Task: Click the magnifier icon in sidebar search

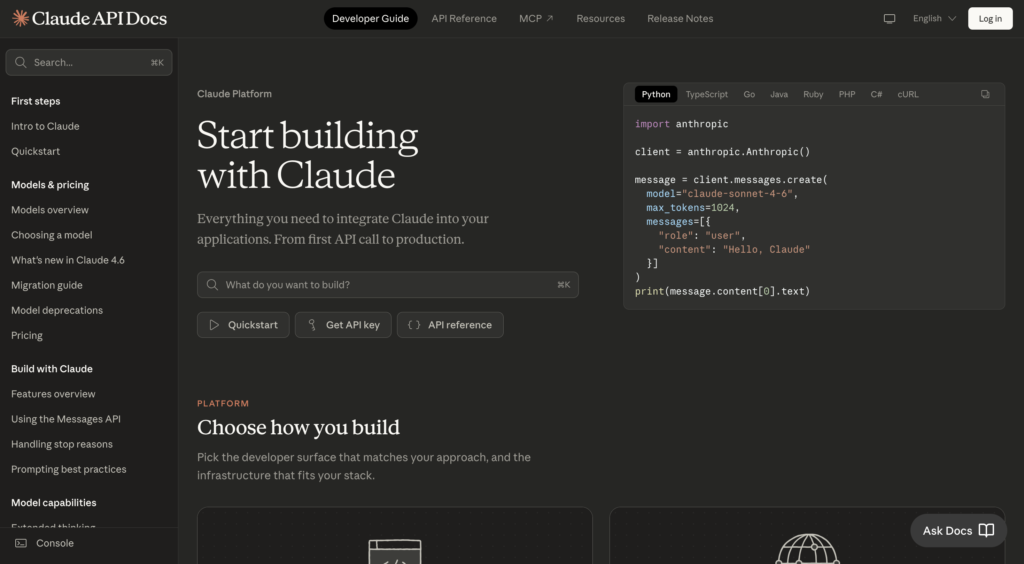Action: (x=21, y=63)
